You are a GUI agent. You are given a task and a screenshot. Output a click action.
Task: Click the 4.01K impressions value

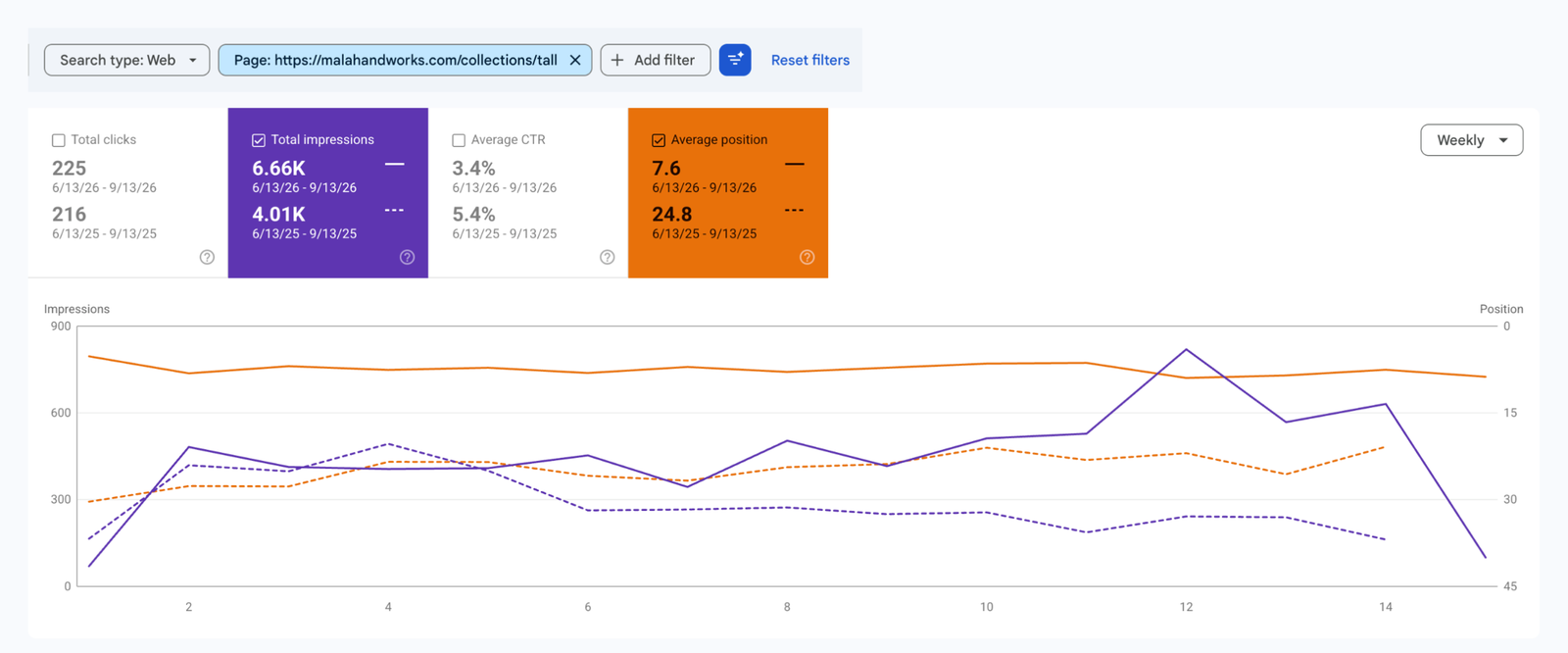(x=279, y=214)
